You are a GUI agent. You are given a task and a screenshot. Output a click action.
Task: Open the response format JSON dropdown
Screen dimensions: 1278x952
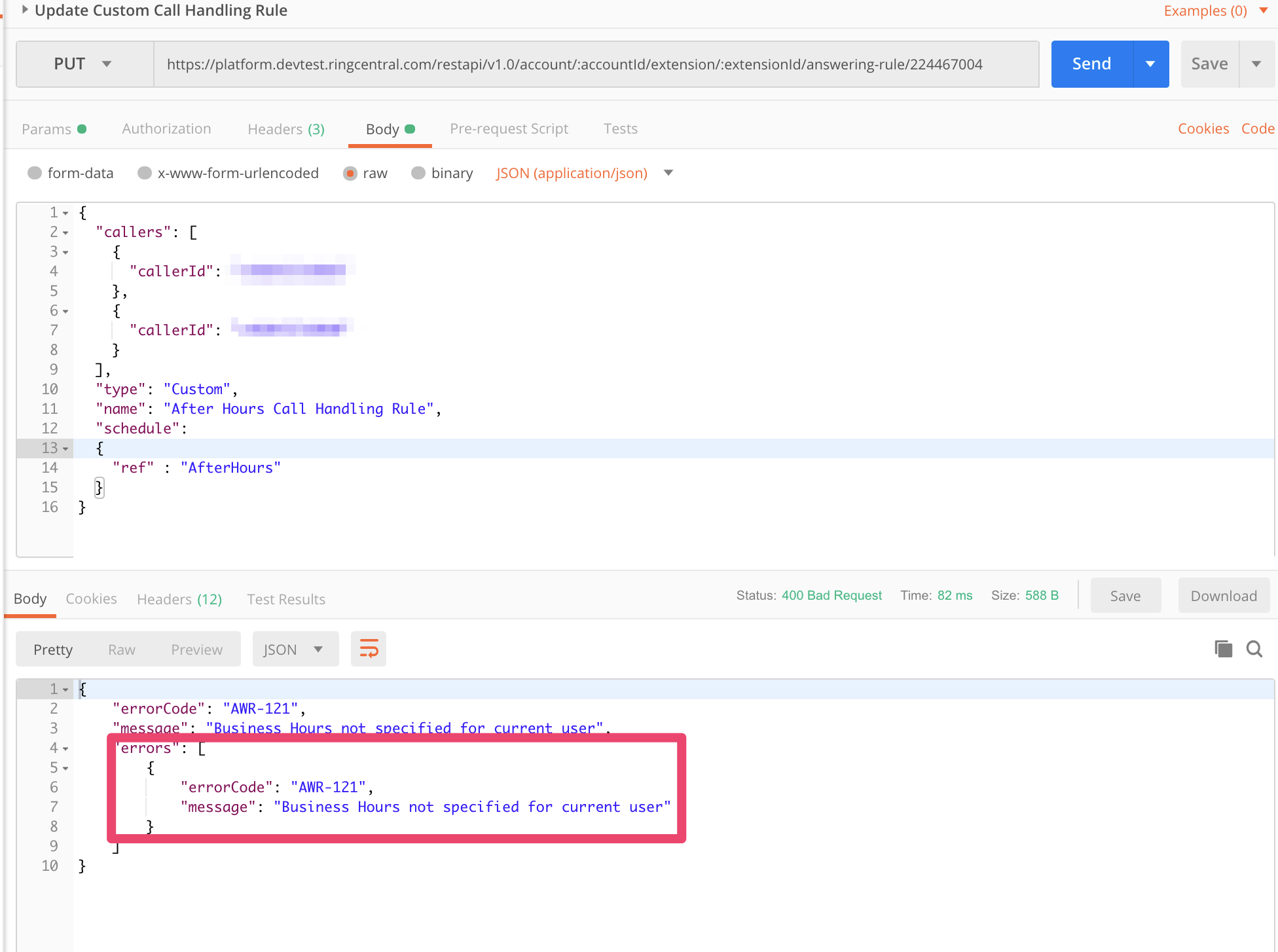pyautogui.click(x=319, y=649)
